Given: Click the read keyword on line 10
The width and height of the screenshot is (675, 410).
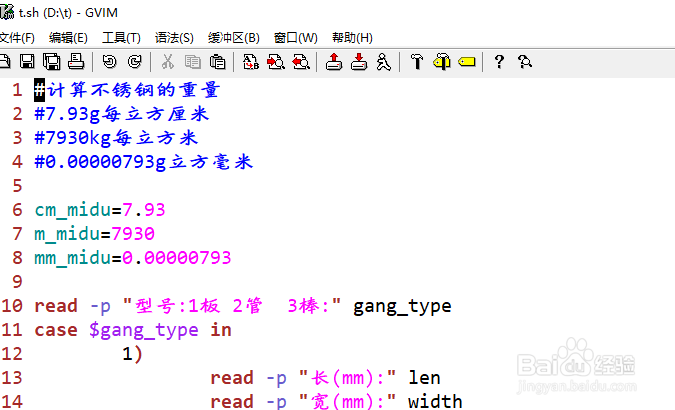Looking at the screenshot, I should [56, 306].
